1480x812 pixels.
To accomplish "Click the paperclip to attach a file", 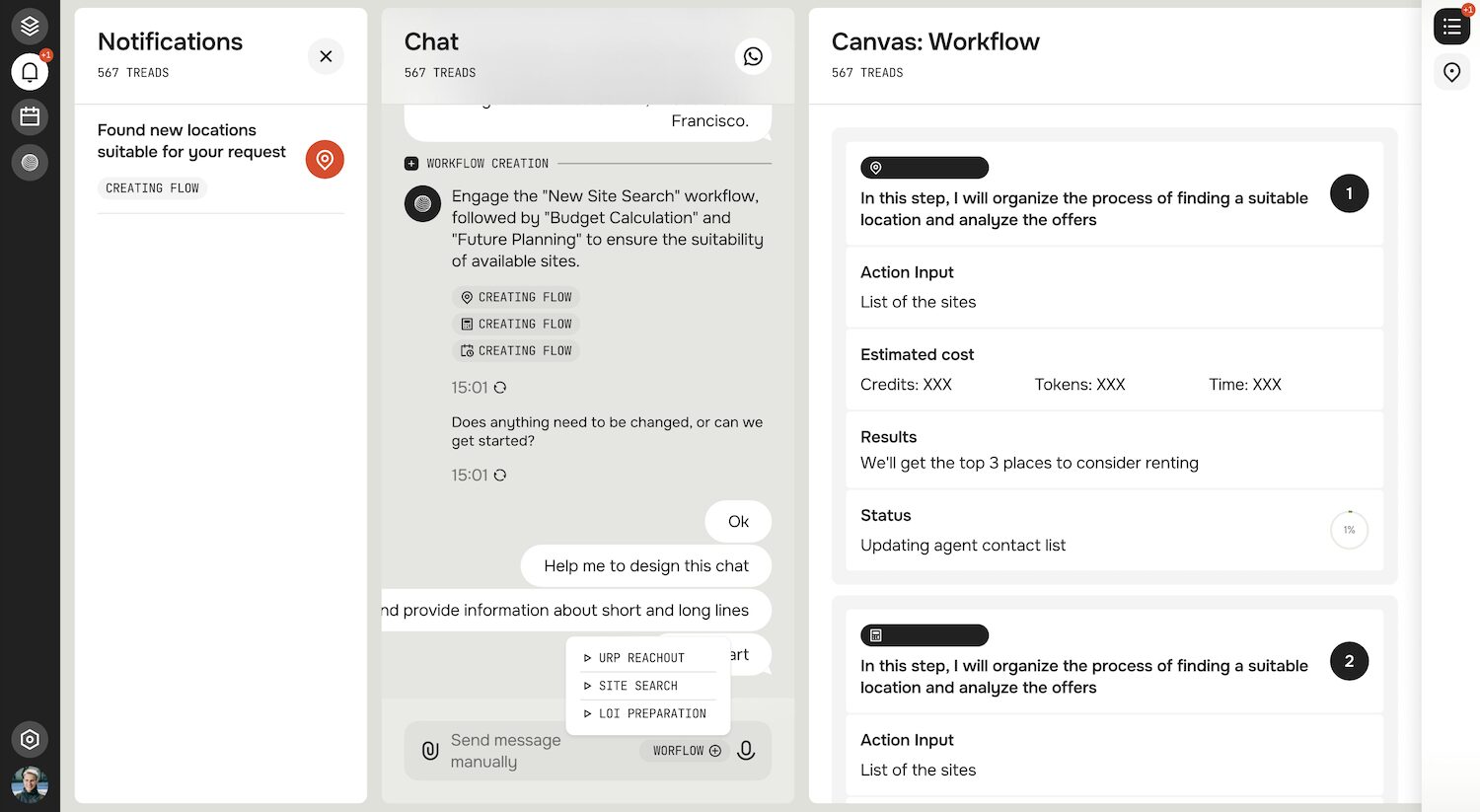I will [x=429, y=750].
